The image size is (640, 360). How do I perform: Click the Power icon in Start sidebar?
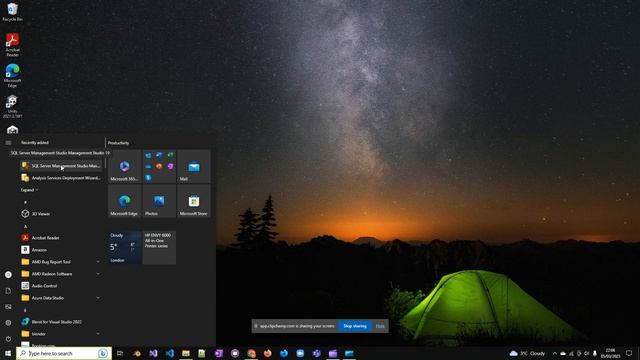click(8, 338)
